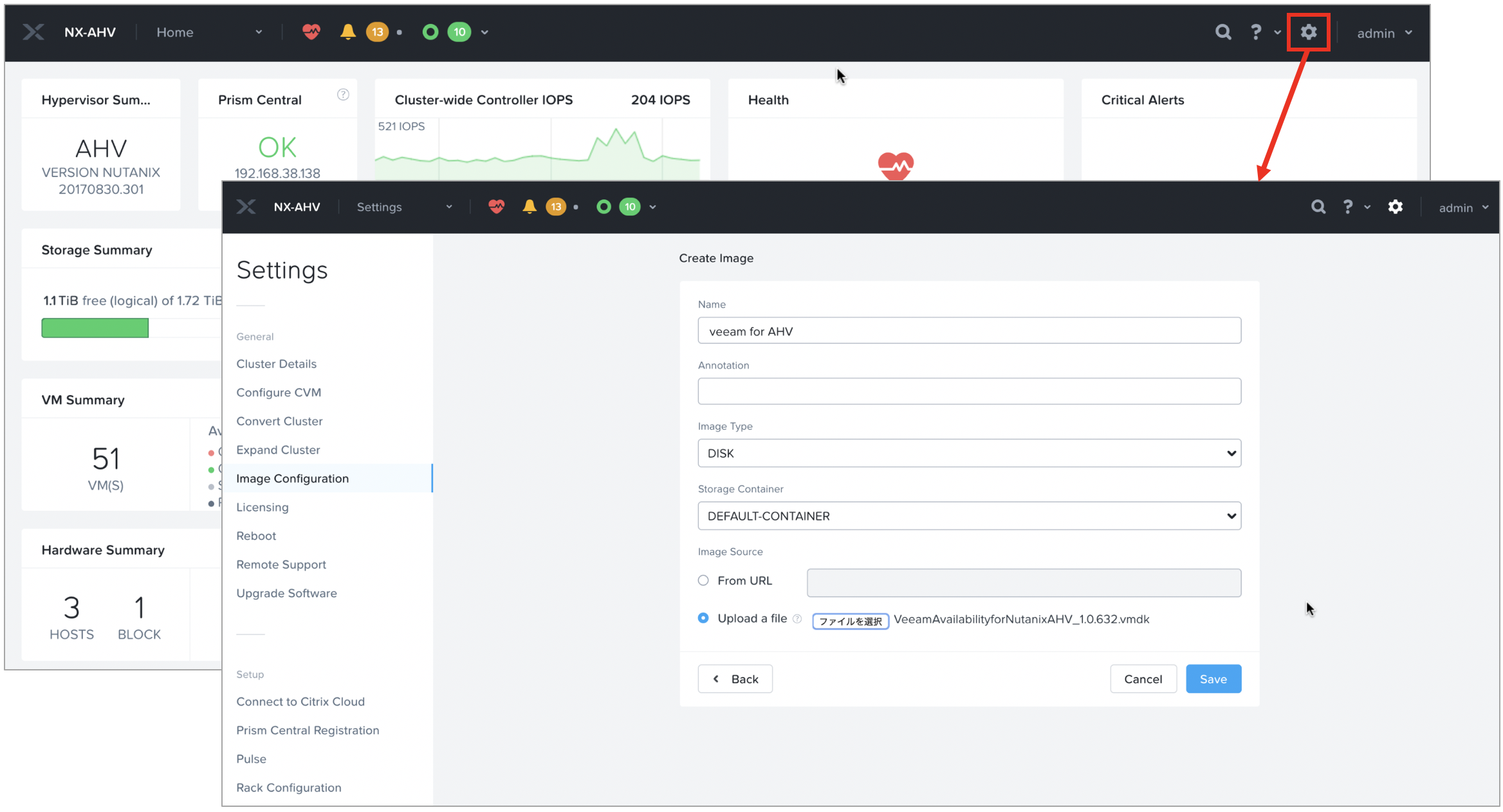Click help question mark in Settings window header

tap(1348, 207)
